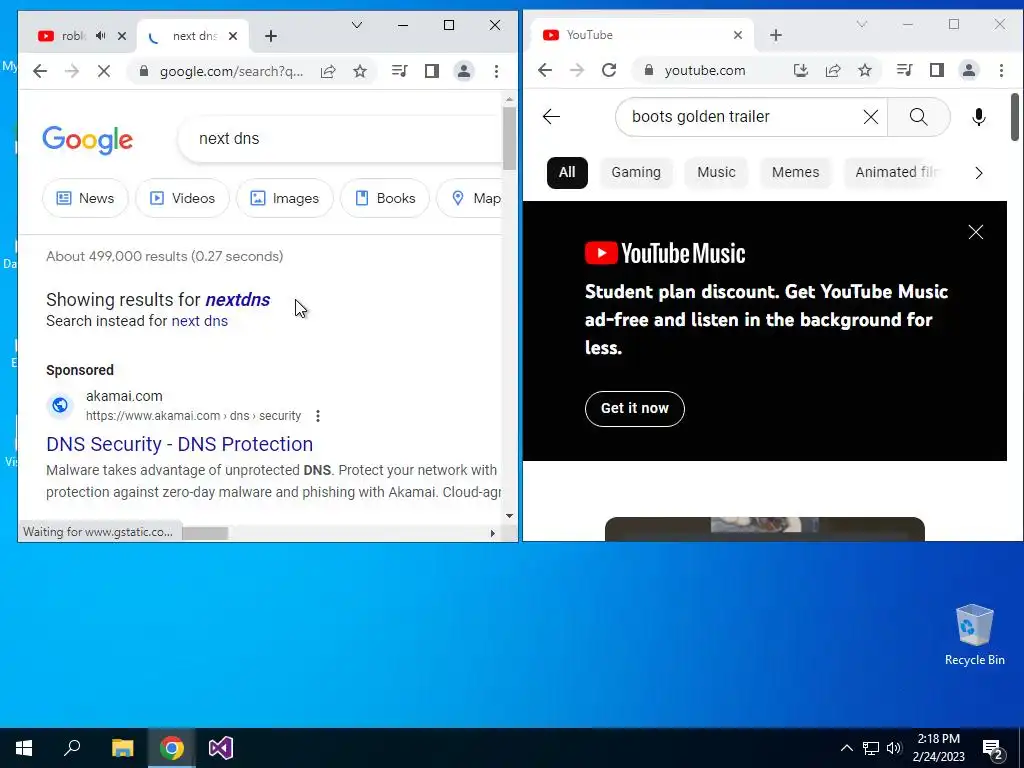Open media control icon in YouTube window
The width and height of the screenshot is (1024, 768).
(904, 71)
